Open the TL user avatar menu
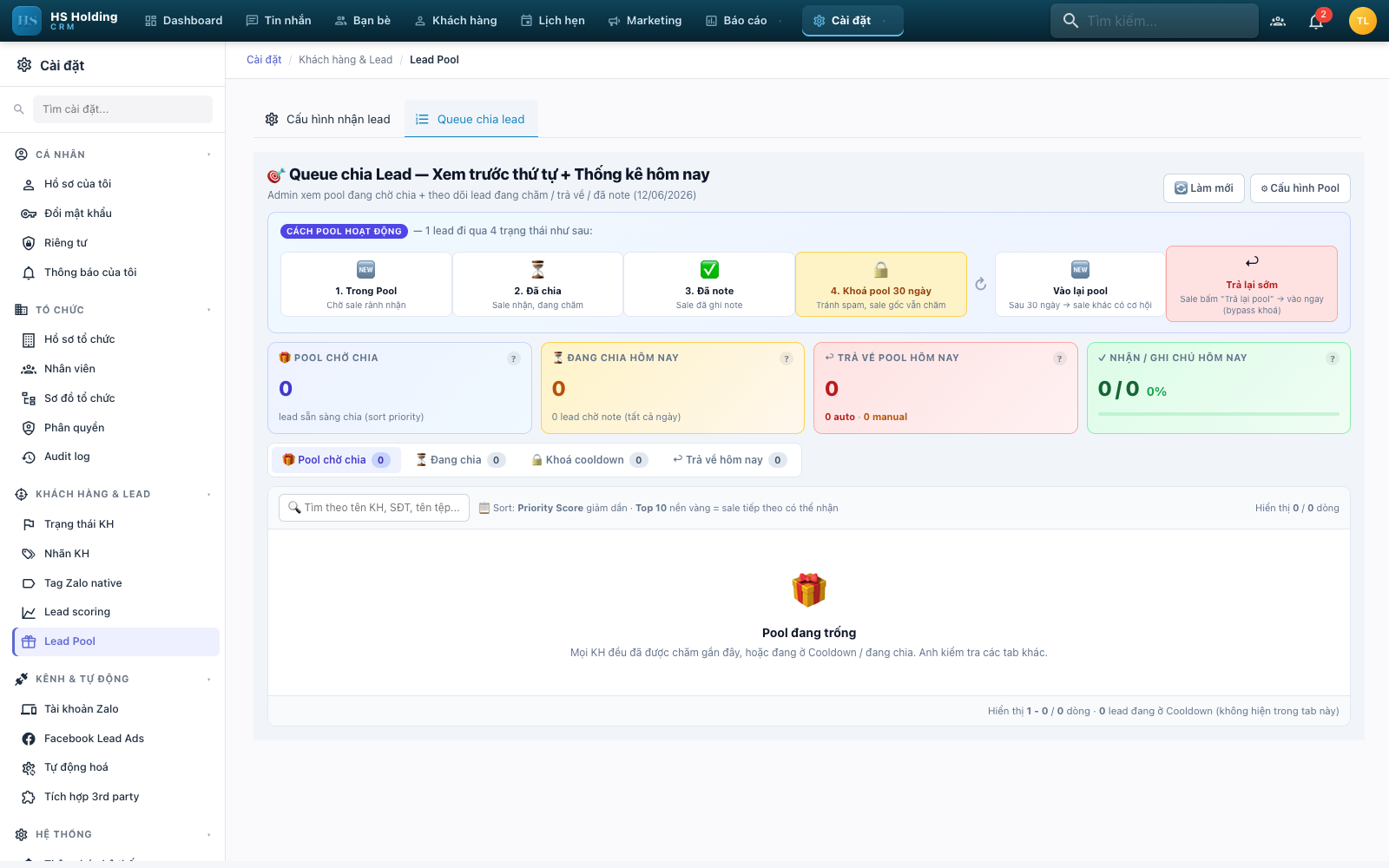 (x=1363, y=21)
